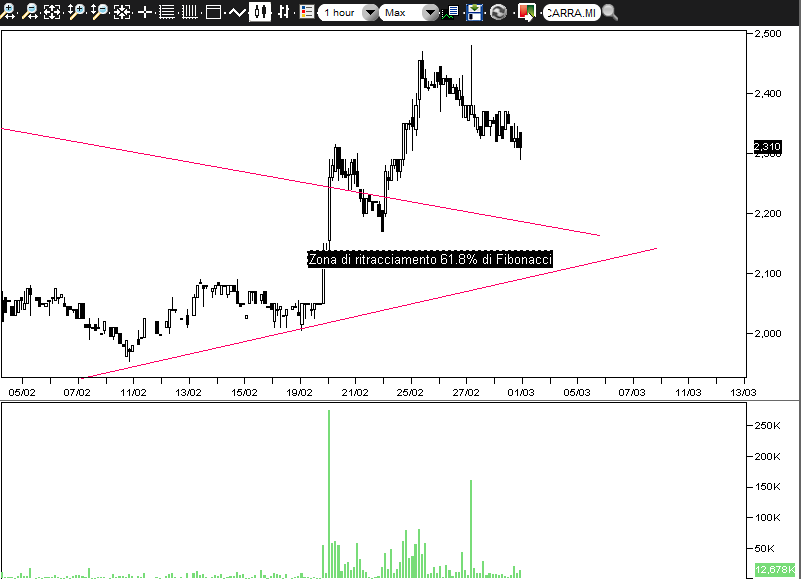801x579 pixels.
Task: Open the 1 hour interval dropdown
Action: [348, 12]
